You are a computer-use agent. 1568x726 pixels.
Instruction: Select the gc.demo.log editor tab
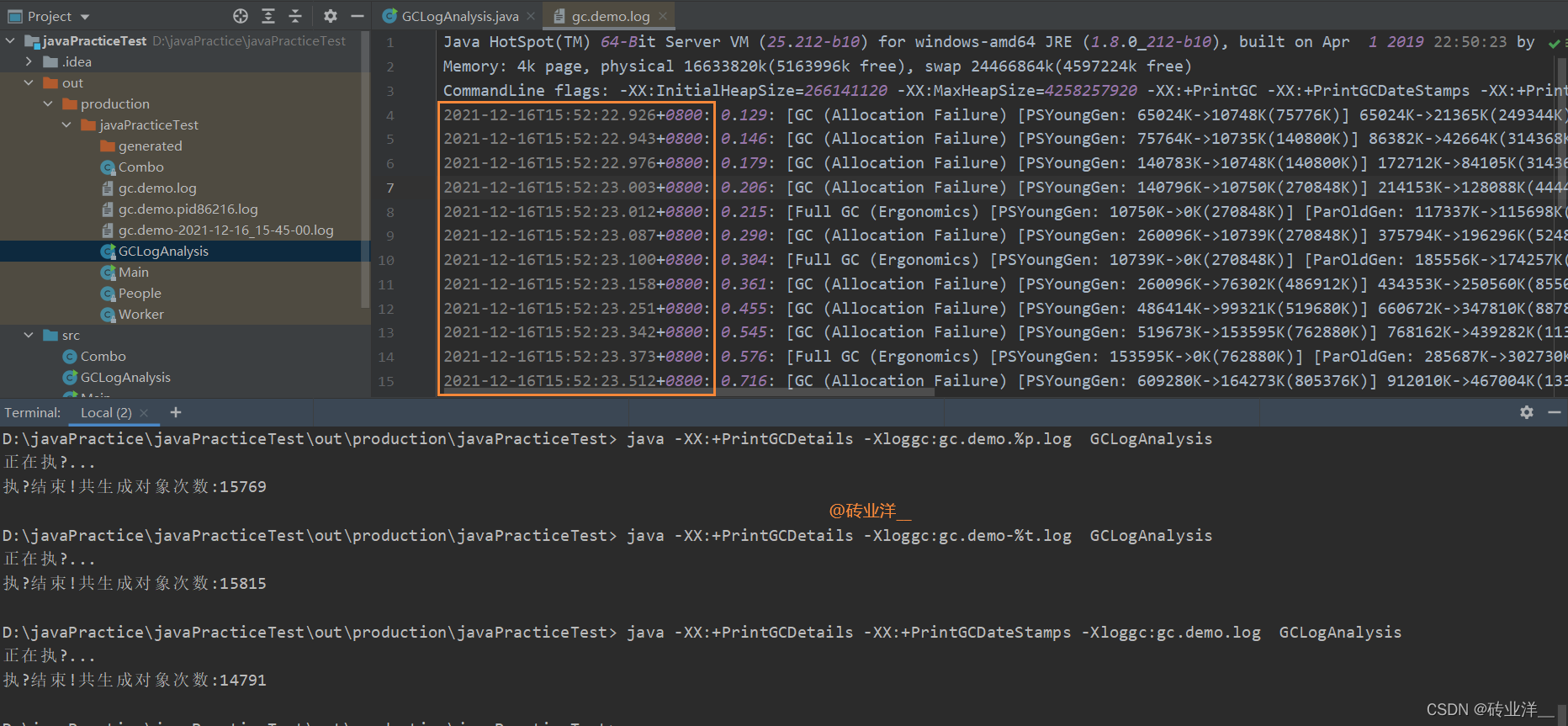pyautogui.click(x=611, y=16)
